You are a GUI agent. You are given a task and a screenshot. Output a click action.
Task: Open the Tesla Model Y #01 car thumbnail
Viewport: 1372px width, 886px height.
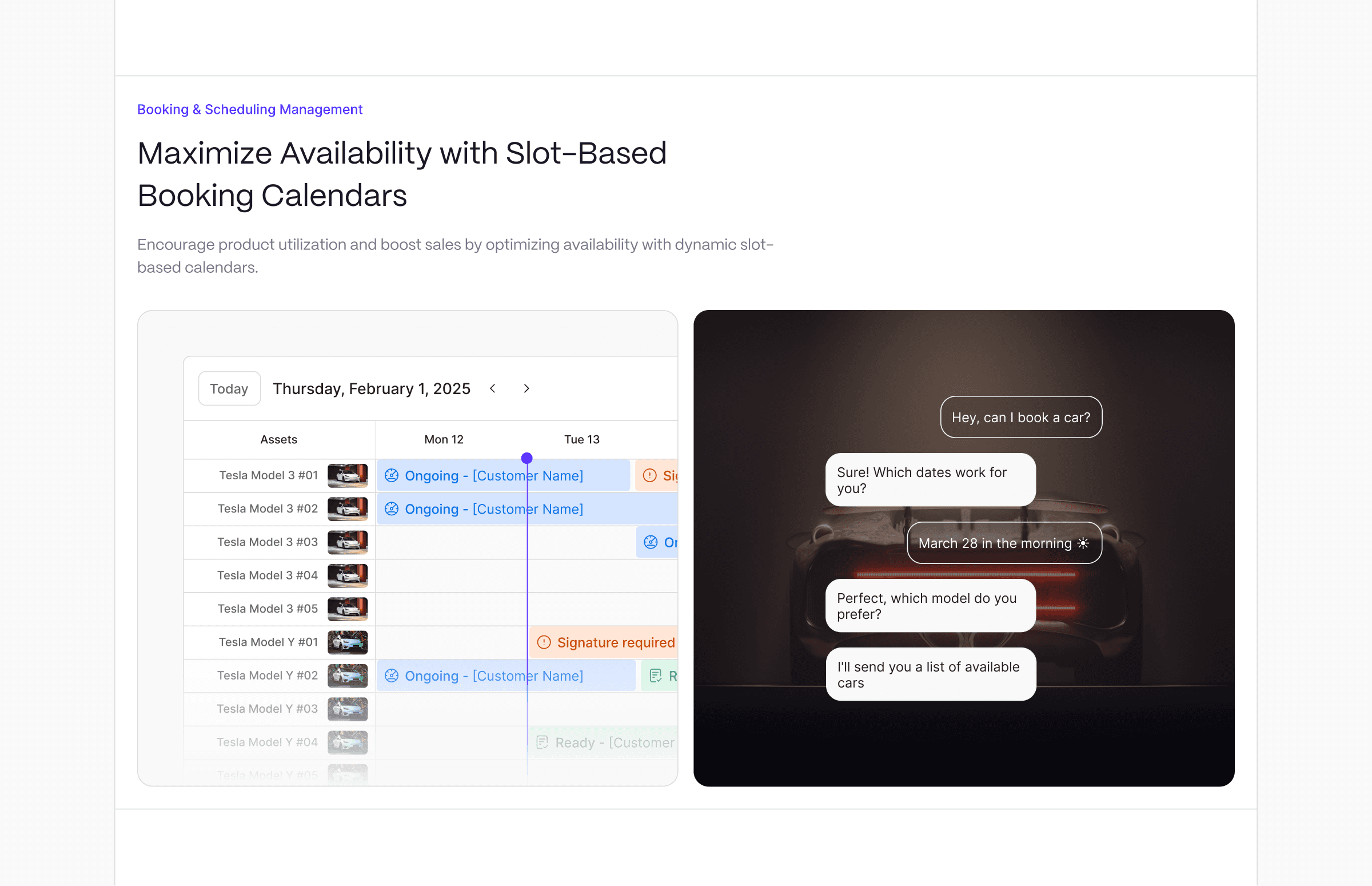[348, 642]
